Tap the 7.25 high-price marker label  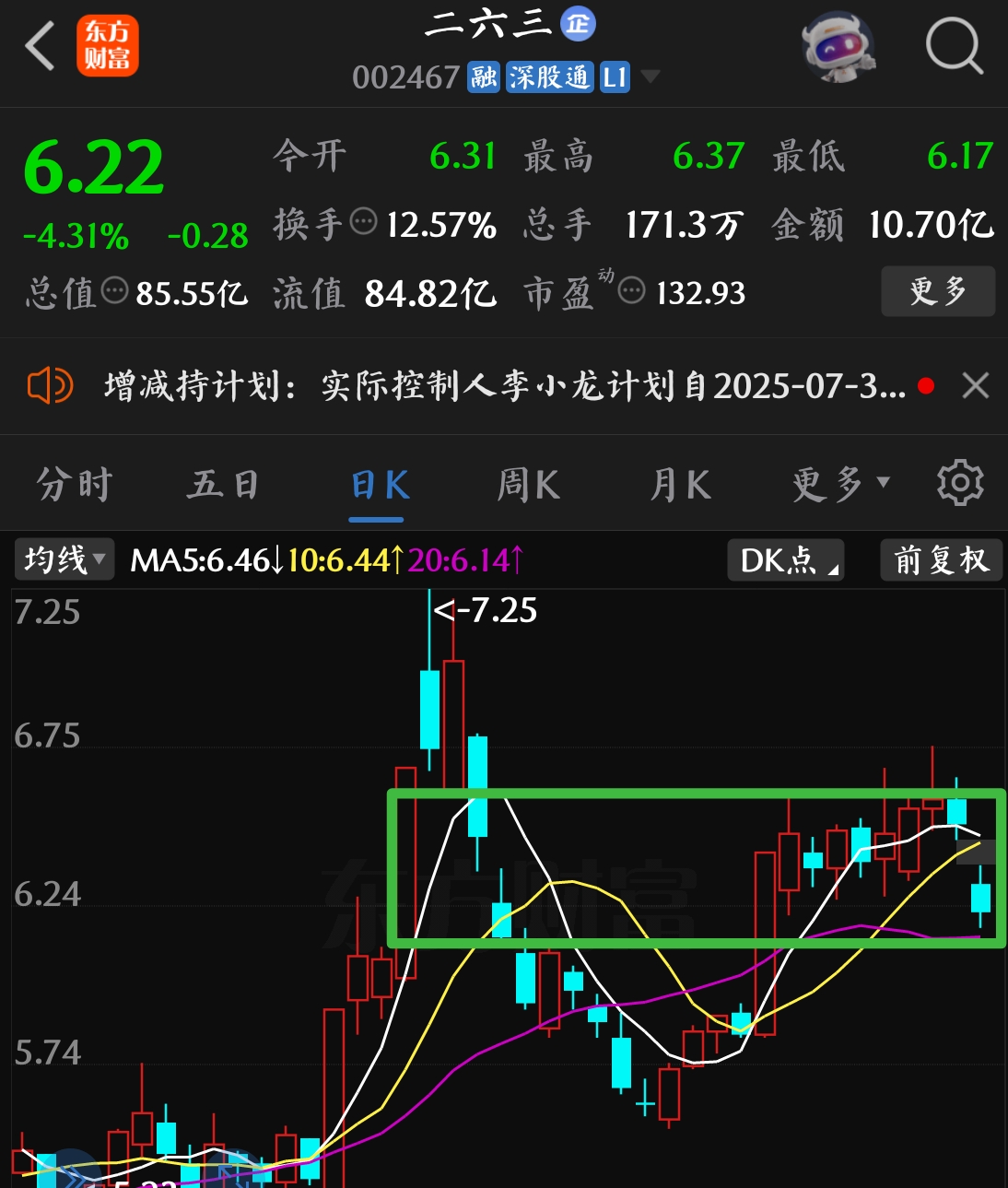[486, 610]
